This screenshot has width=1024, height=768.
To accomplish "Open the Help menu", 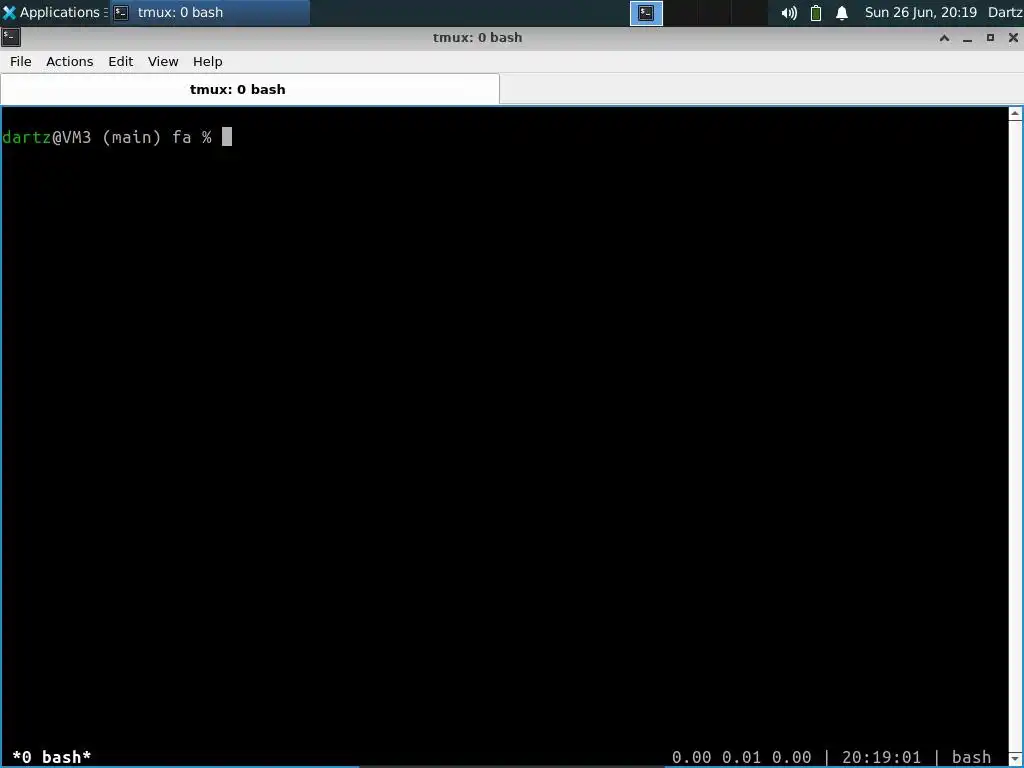I will tap(208, 61).
